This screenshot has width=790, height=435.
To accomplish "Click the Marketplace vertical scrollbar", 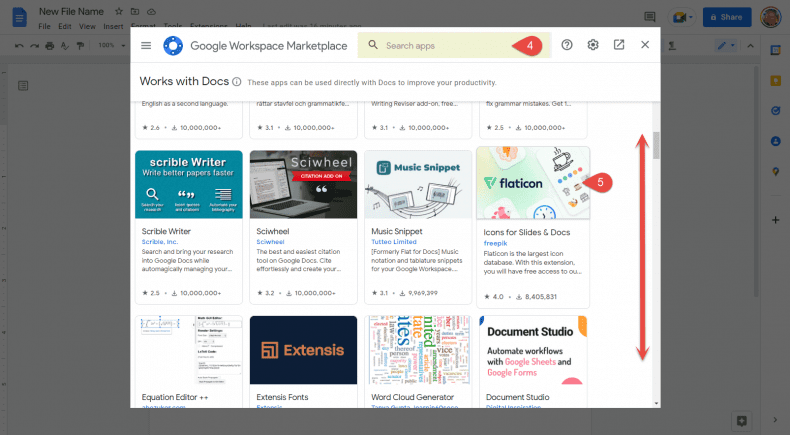I will pos(656,146).
